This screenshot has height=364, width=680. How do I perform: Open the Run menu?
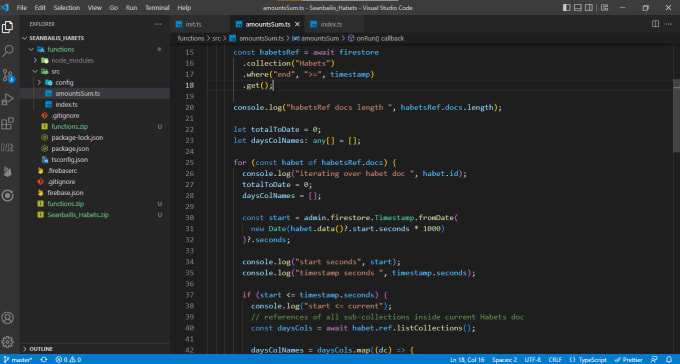tap(131, 8)
